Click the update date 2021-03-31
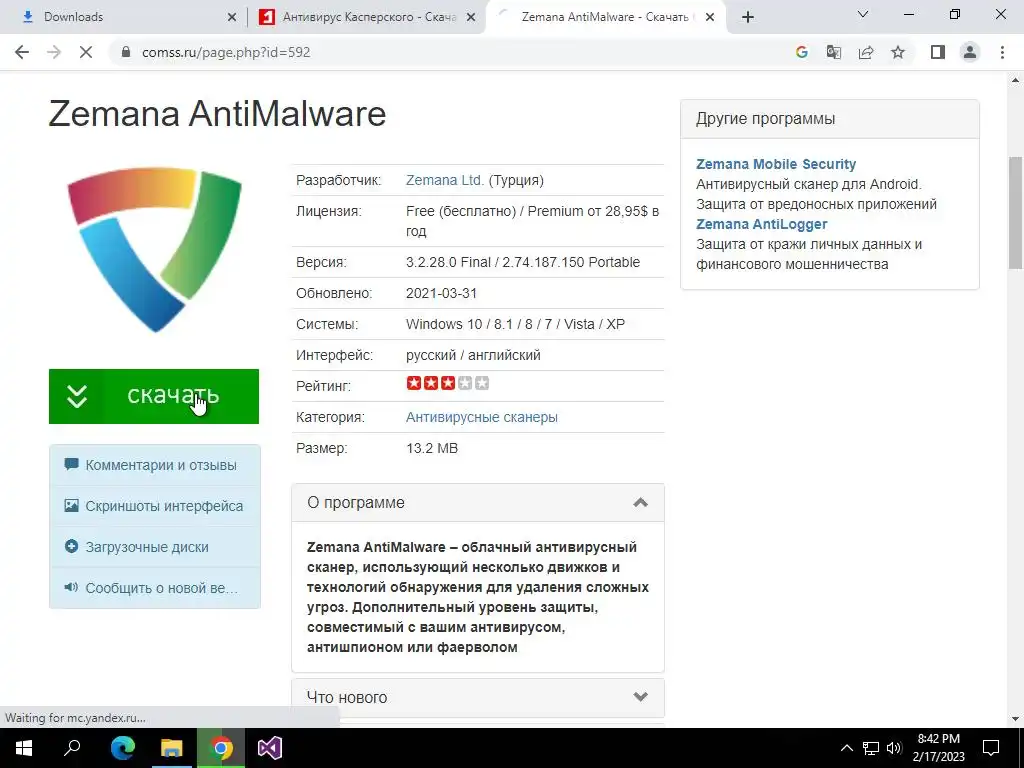The height and width of the screenshot is (768, 1024). click(x=441, y=293)
